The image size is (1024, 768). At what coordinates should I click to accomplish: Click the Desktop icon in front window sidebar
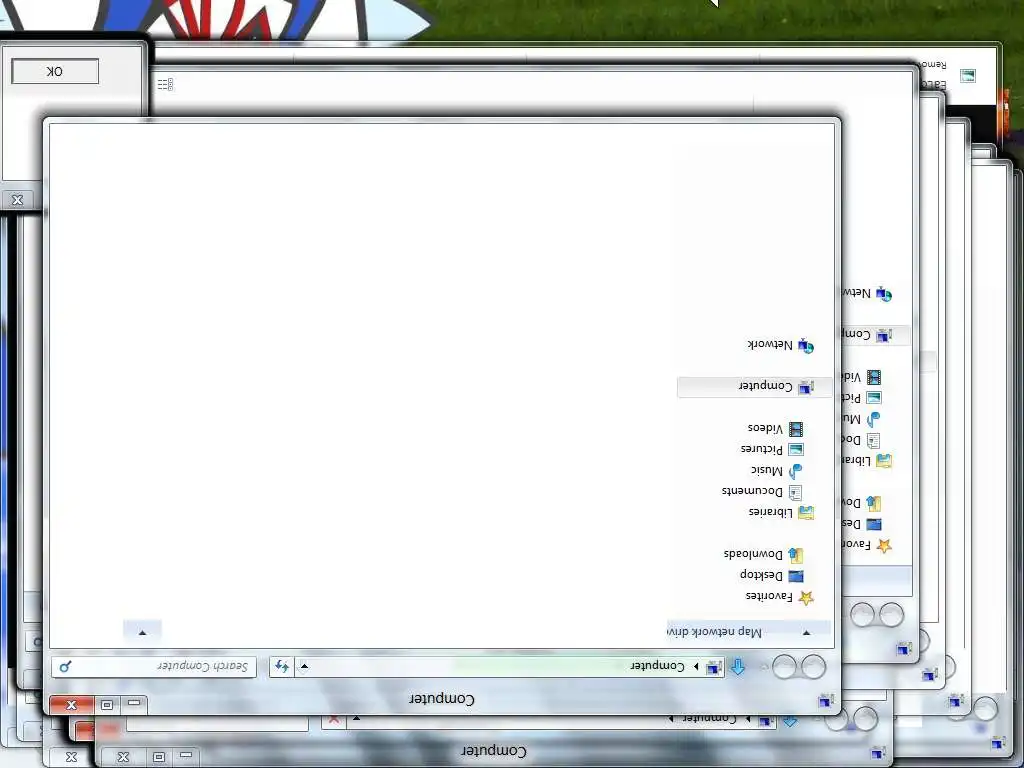click(795, 575)
